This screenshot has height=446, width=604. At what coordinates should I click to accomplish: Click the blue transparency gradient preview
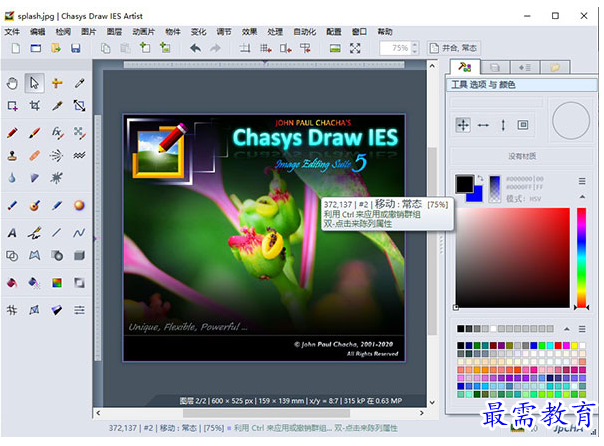(x=495, y=189)
